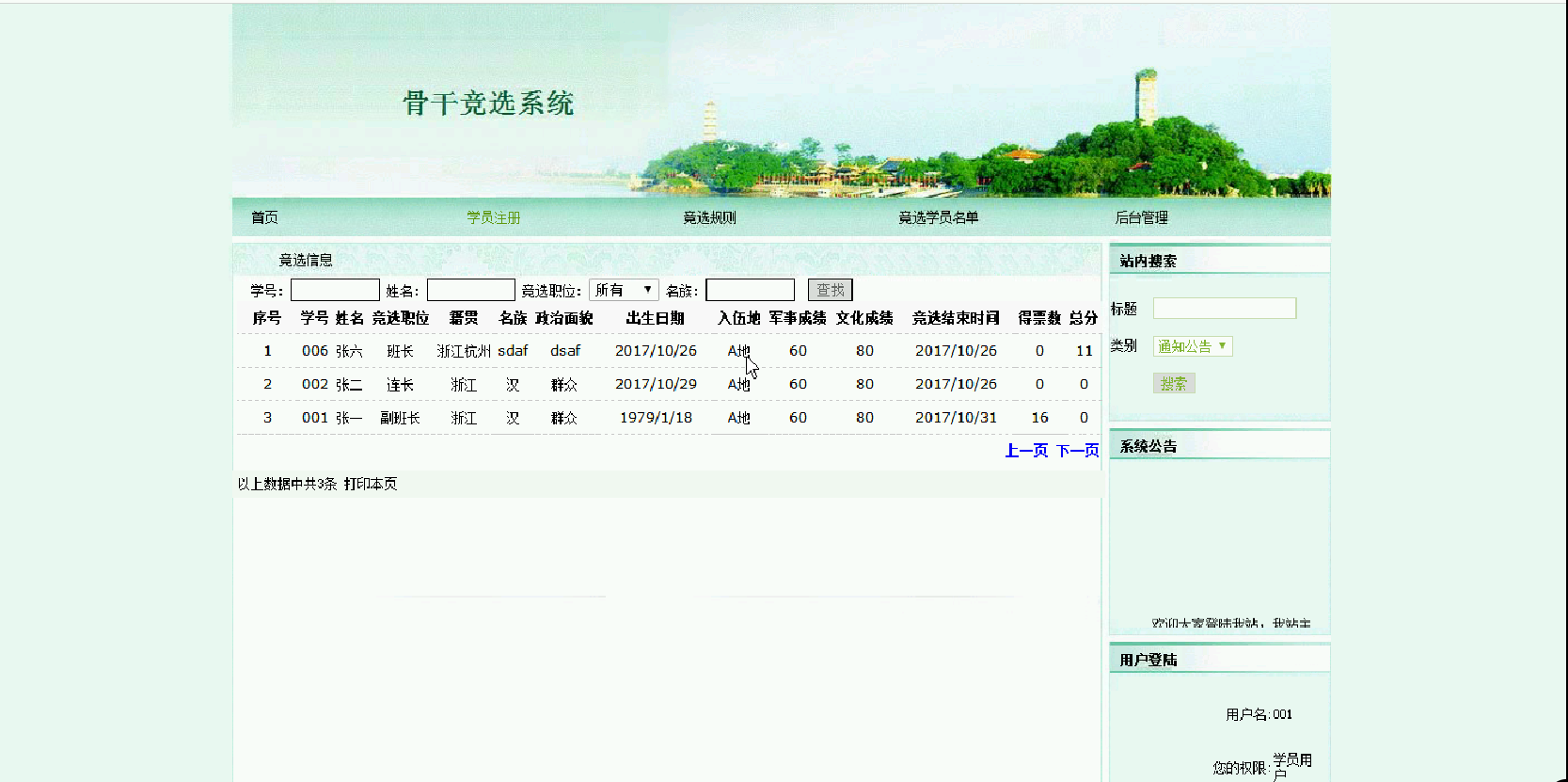Screen dimensions: 1568x782
Task: Open the 竞选学员名单 navigation item
Action: pyautogui.click(x=939, y=217)
